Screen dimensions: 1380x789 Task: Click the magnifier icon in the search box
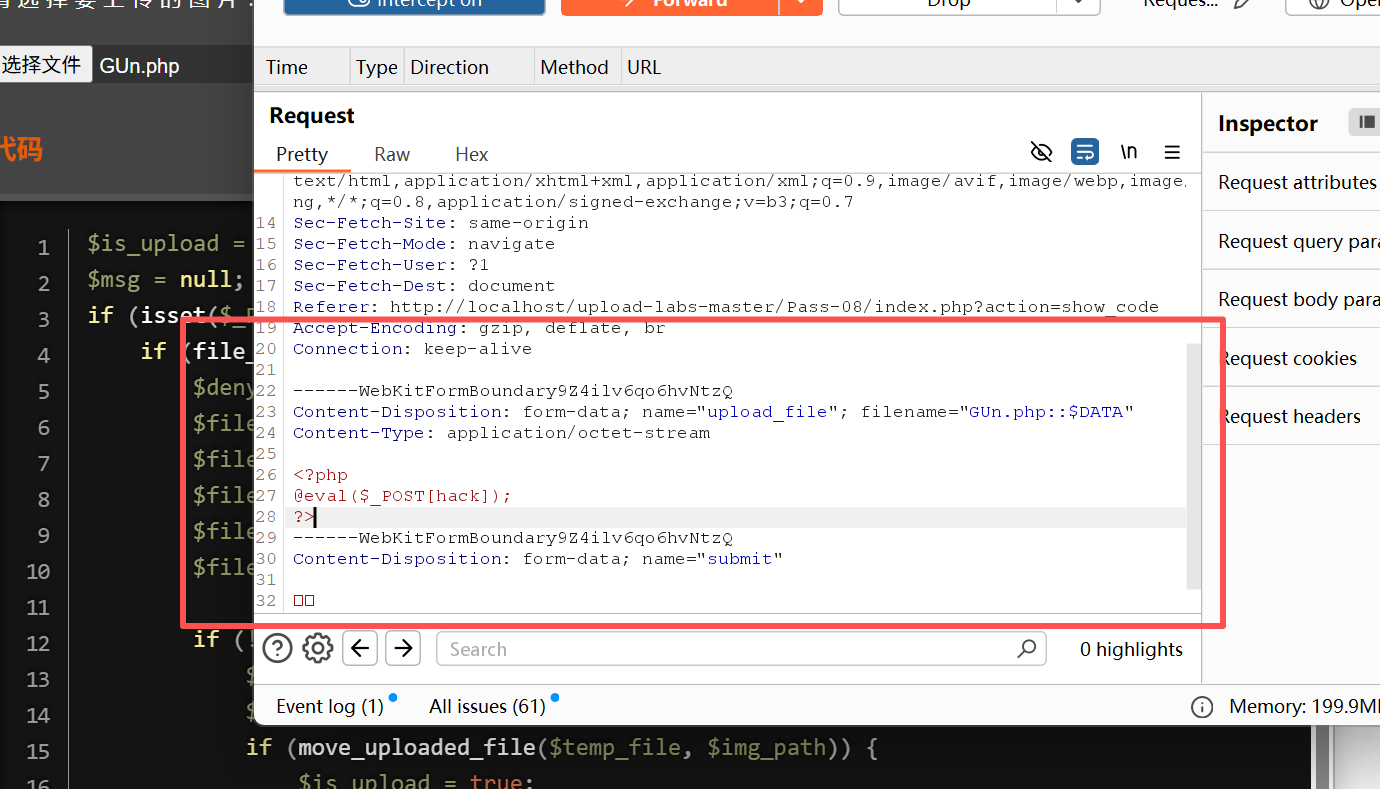point(1026,649)
